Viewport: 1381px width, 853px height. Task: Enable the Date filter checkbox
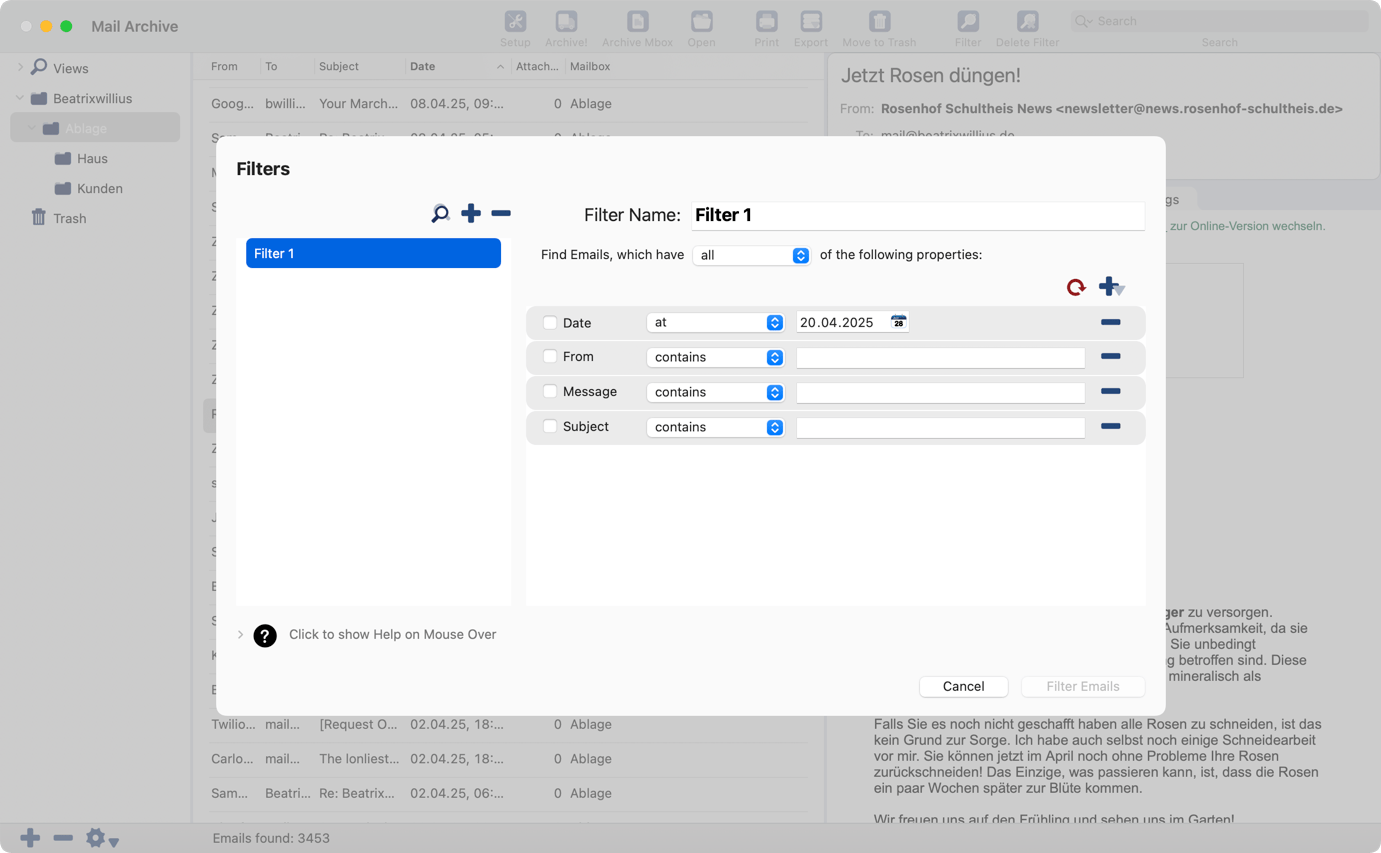tap(550, 323)
